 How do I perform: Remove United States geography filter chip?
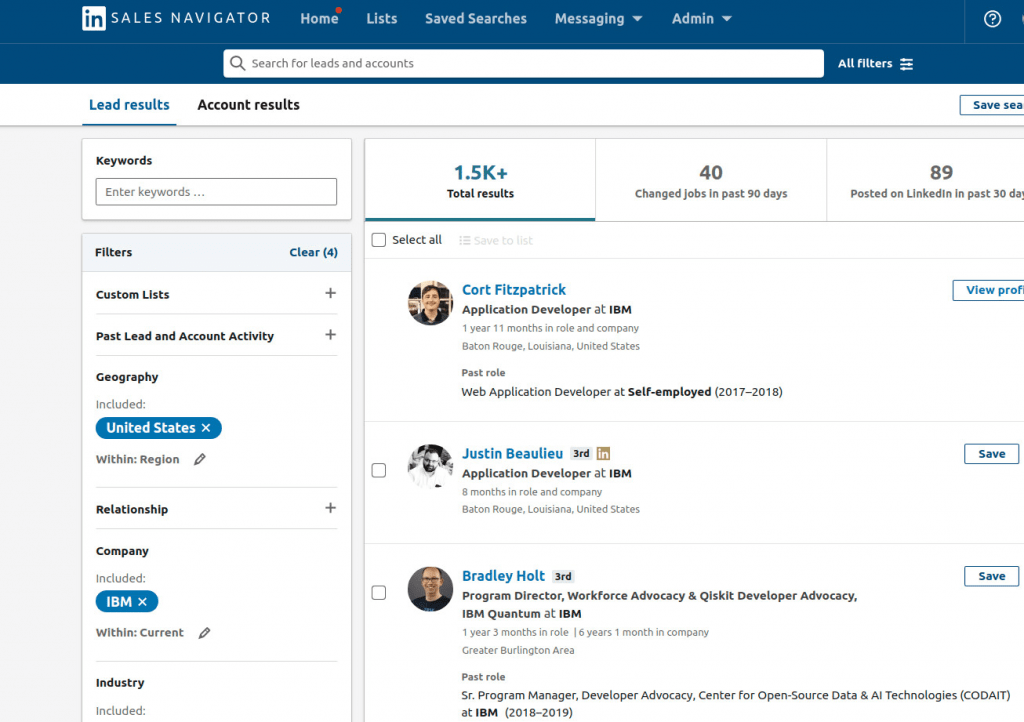tap(206, 428)
